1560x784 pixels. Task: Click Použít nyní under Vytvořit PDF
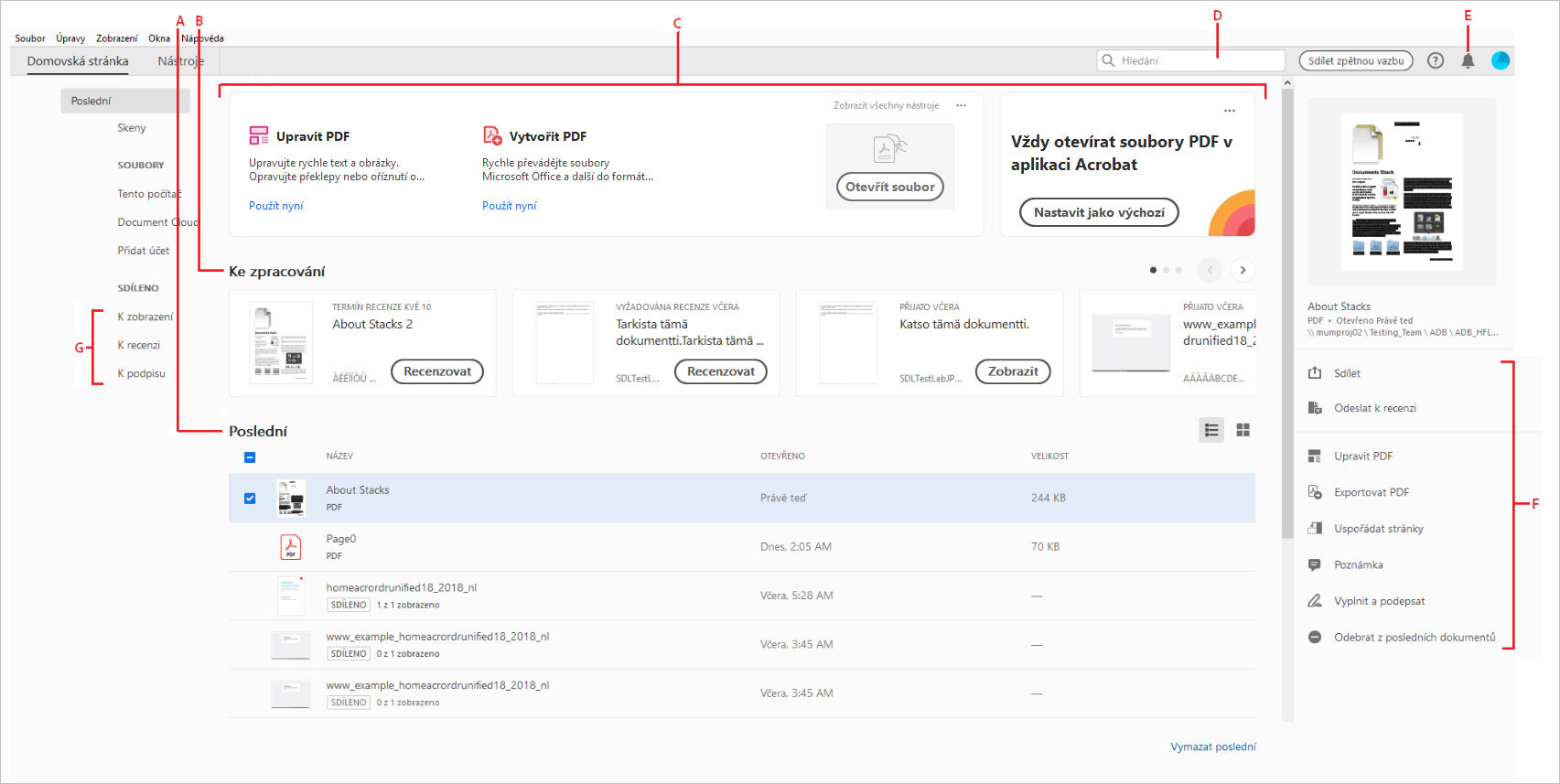(x=510, y=206)
